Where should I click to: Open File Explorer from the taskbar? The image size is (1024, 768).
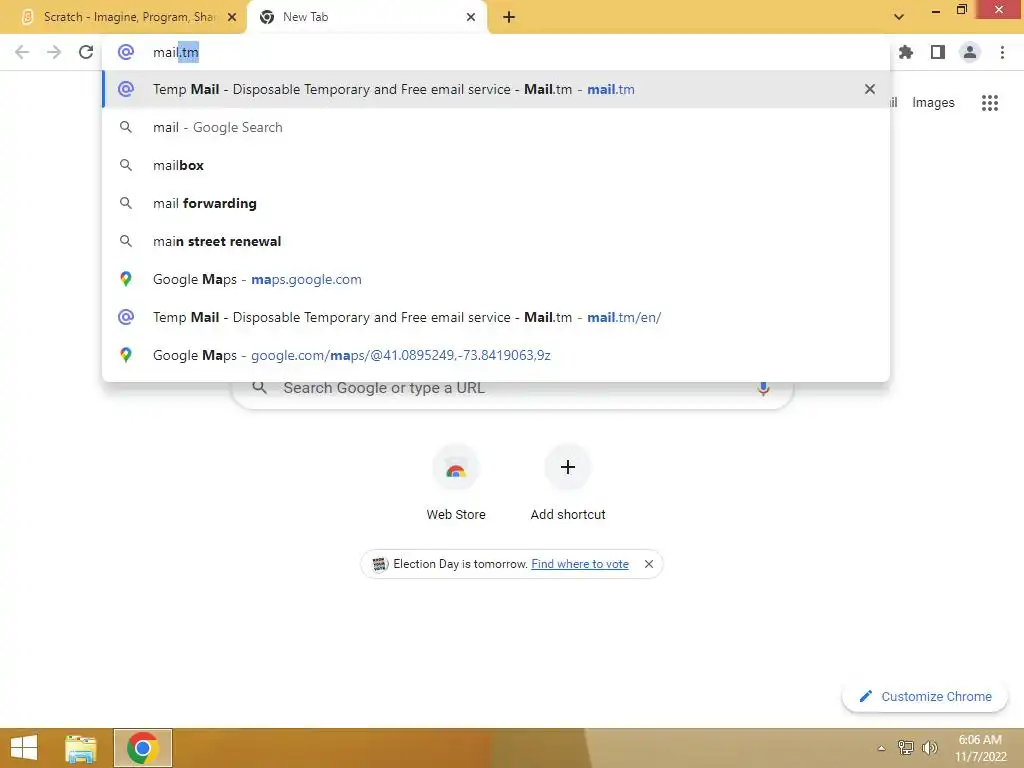81,748
